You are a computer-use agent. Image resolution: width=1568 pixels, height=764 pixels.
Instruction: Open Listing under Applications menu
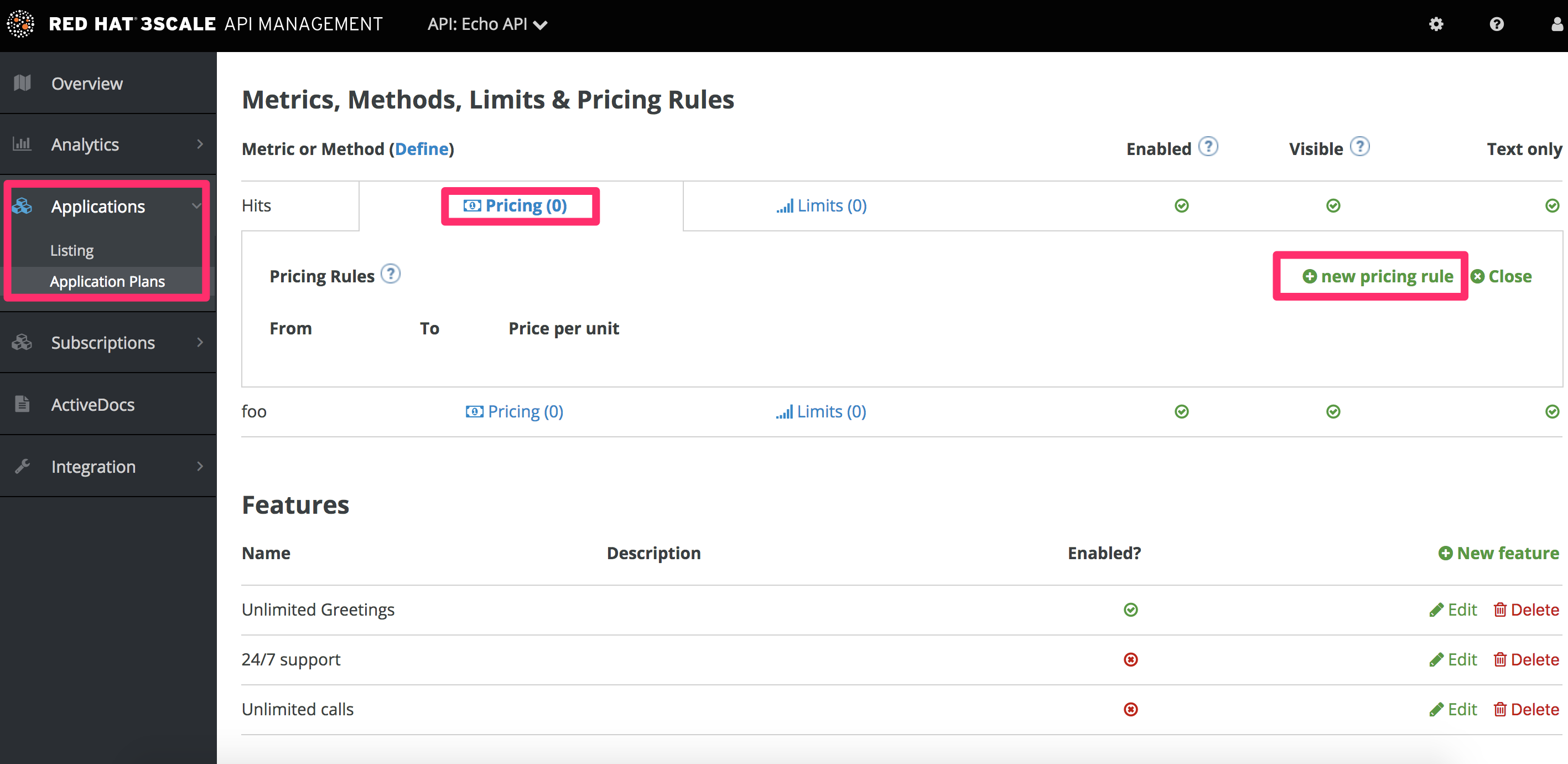(72, 250)
